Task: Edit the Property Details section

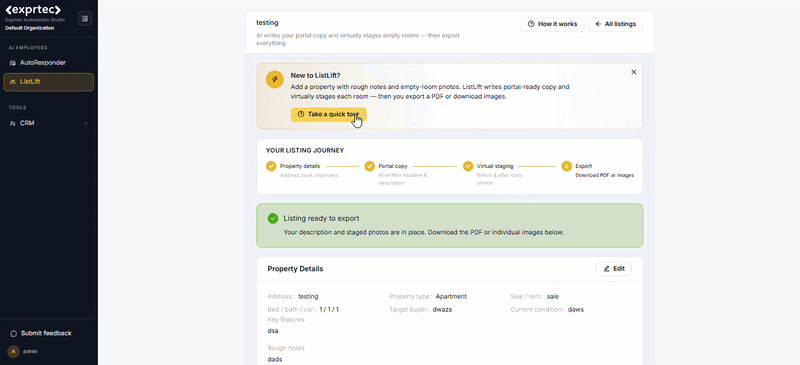Action: 614,269
